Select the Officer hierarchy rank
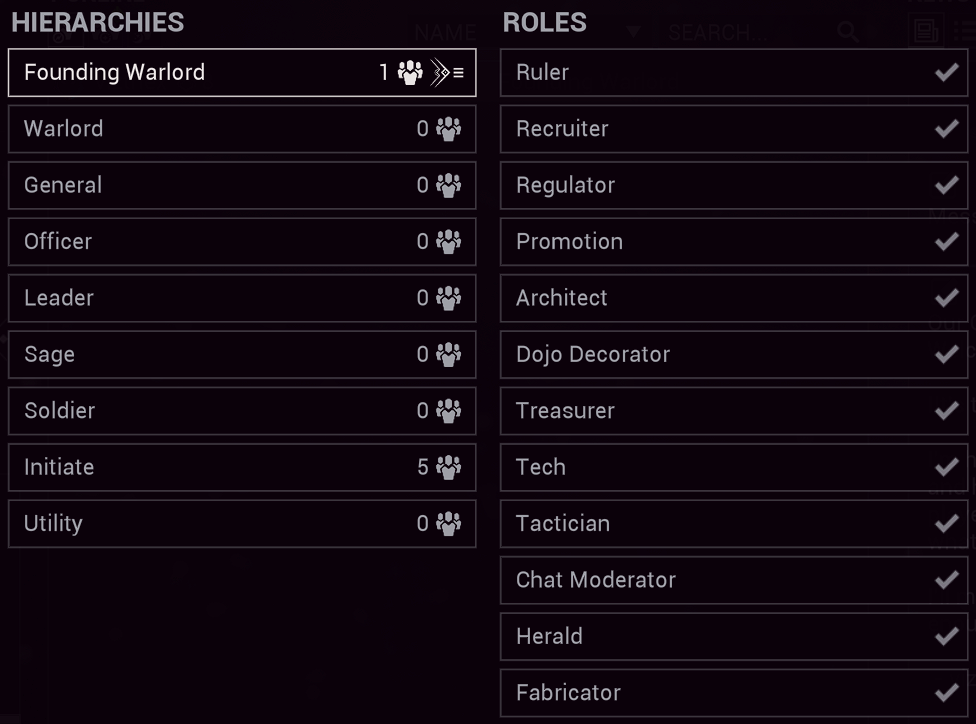 [x=241, y=241]
